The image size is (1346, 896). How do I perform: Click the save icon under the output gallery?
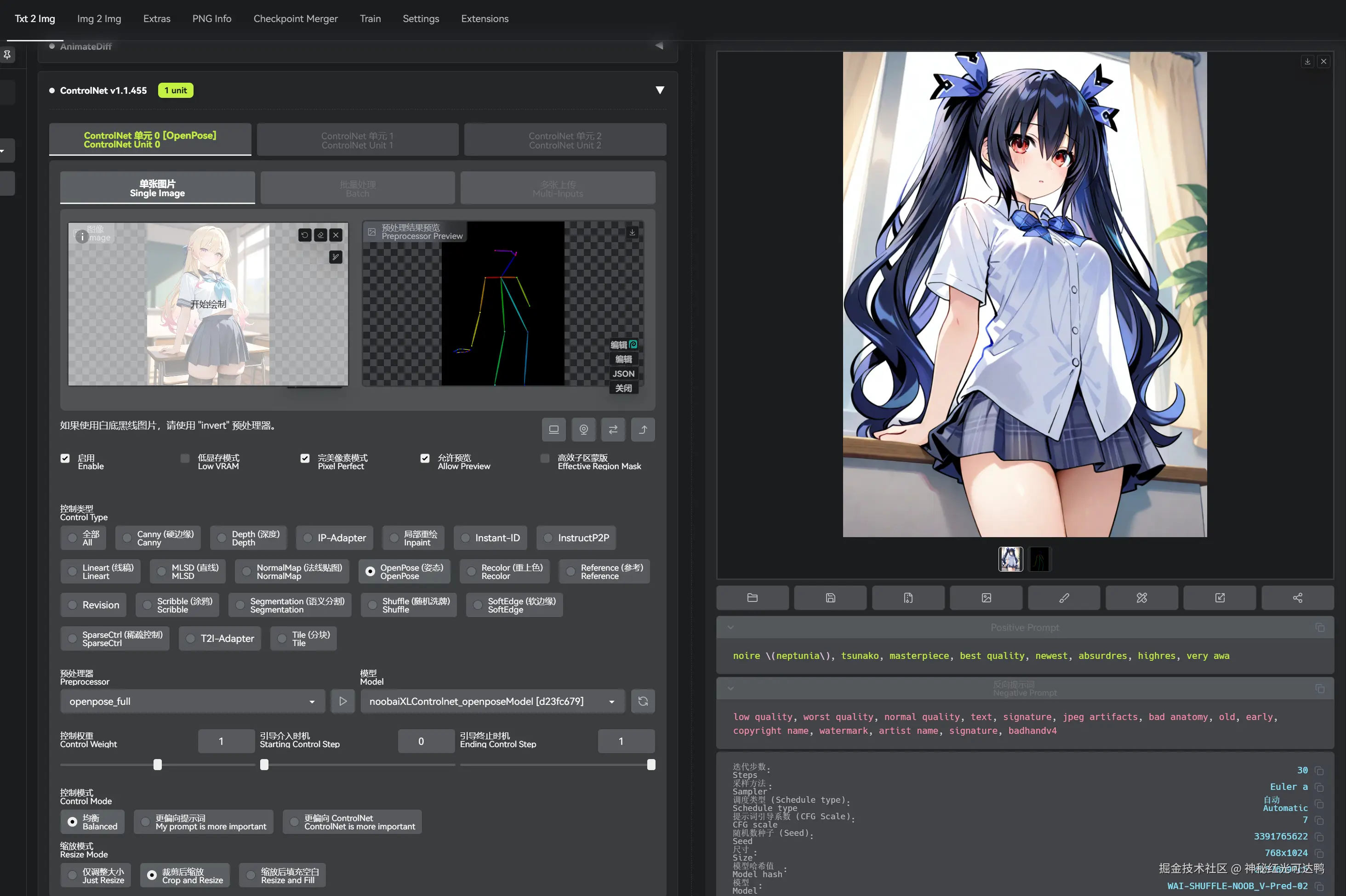(x=831, y=598)
